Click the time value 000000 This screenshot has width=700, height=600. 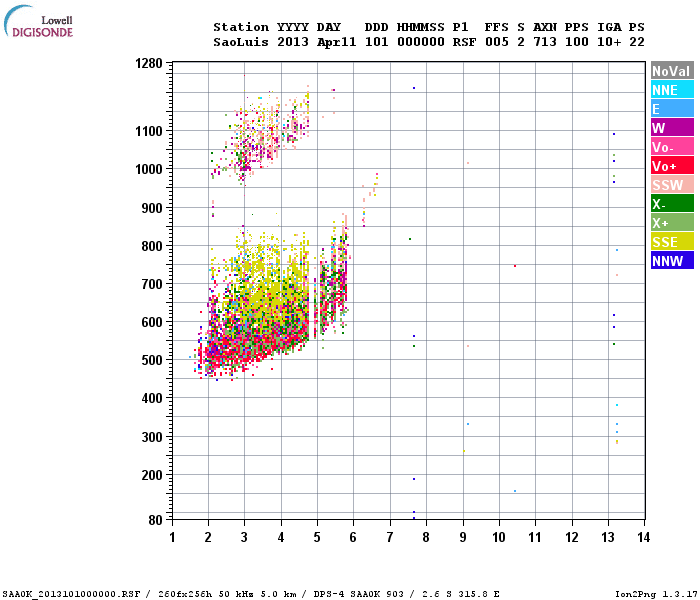coord(421,42)
